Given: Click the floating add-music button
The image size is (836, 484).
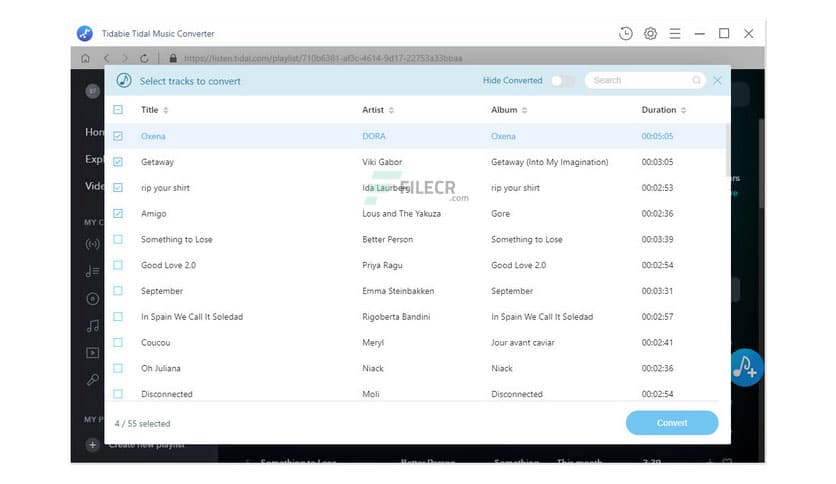Looking at the screenshot, I should tap(746, 367).
